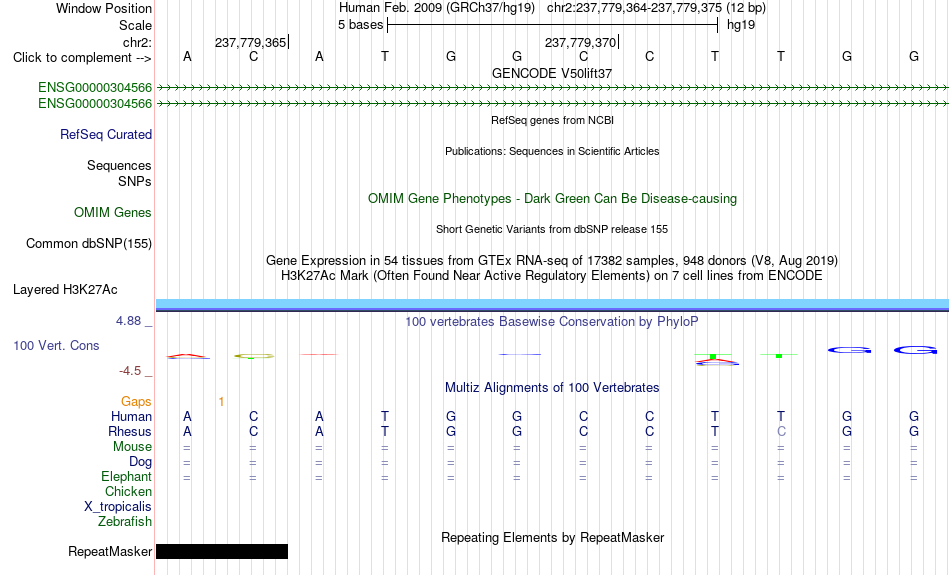Select the Chicken alignment row label

pos(128,491)
